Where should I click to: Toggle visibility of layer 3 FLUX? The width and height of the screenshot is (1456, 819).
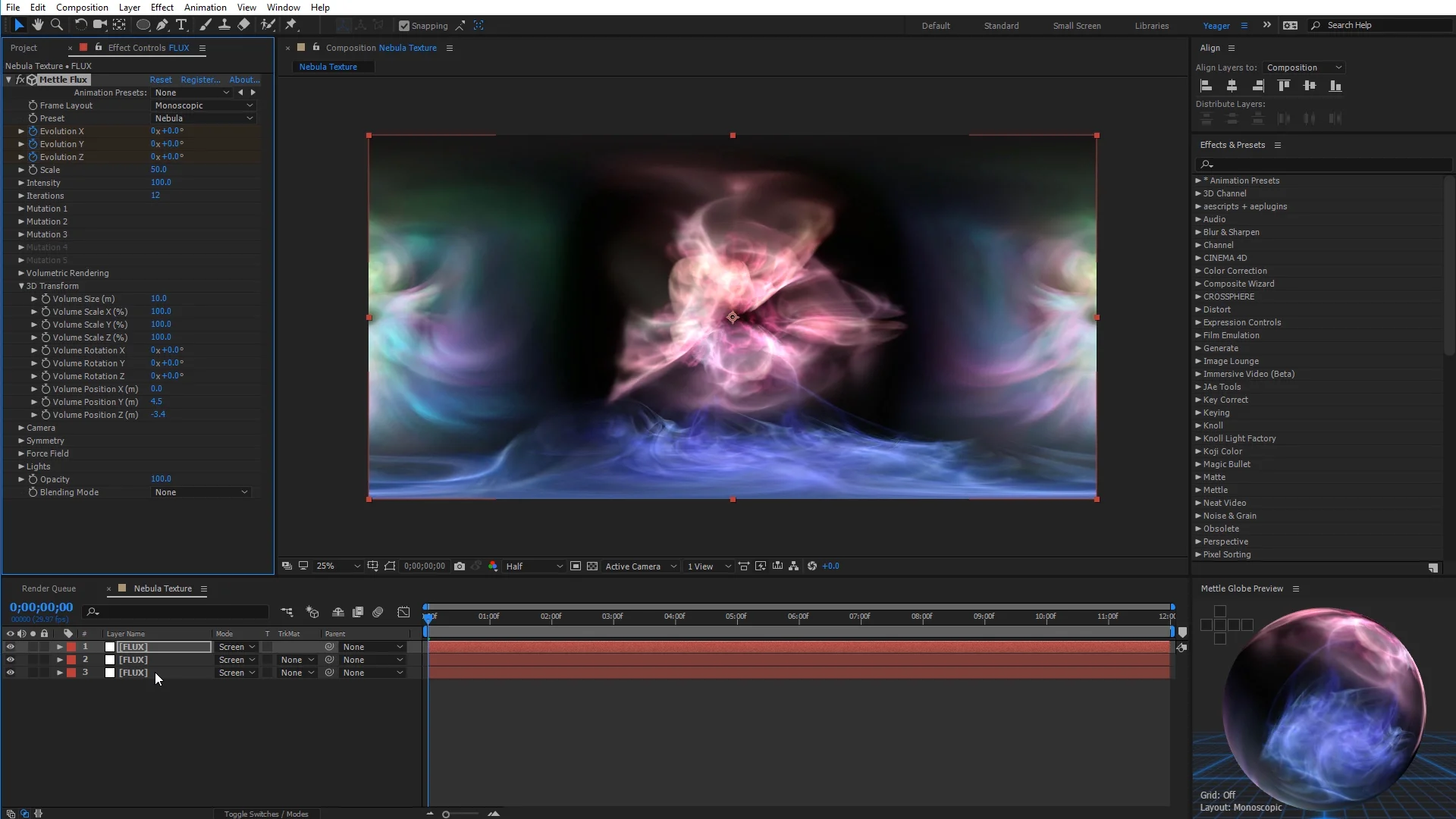(x=11, y=673)
